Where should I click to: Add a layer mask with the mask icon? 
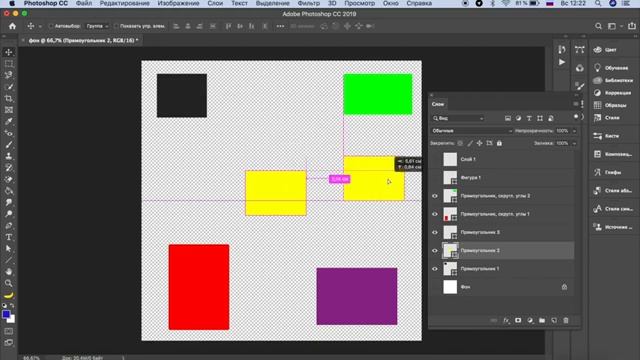click(x=518, y=320)
